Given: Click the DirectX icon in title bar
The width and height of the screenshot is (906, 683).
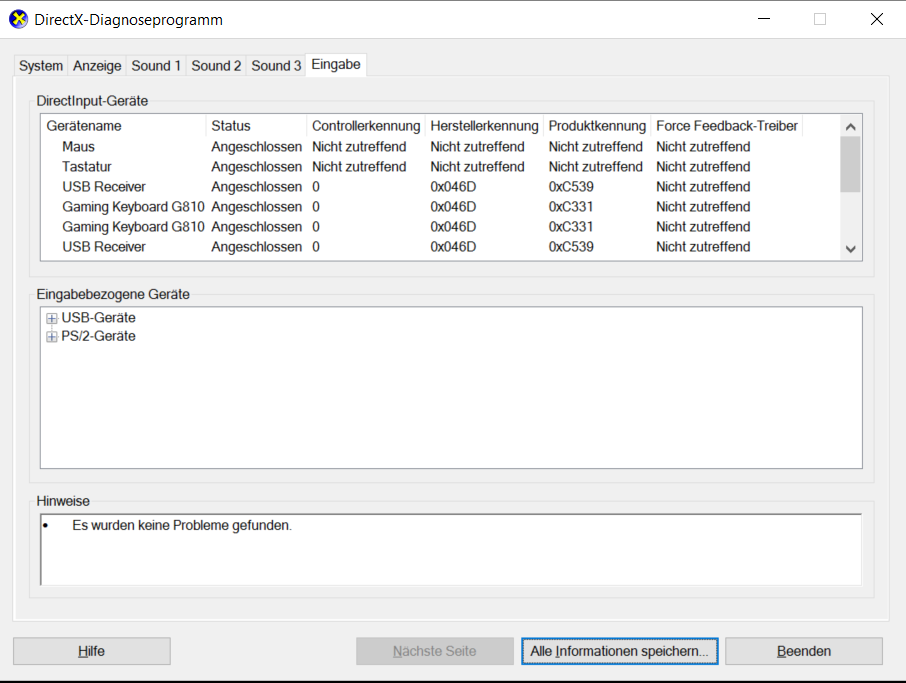Looking at the screenshot, I should click(18, 19).
